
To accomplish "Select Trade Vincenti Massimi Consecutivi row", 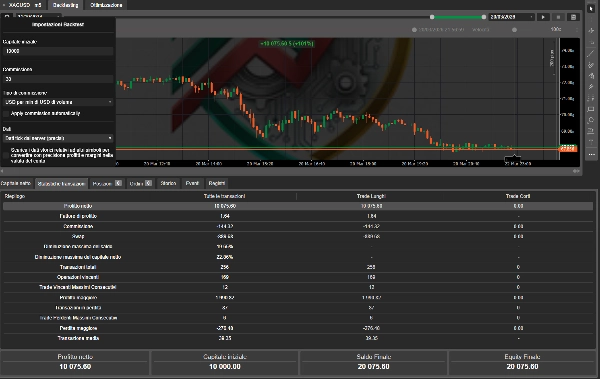I will click(298, 287).
